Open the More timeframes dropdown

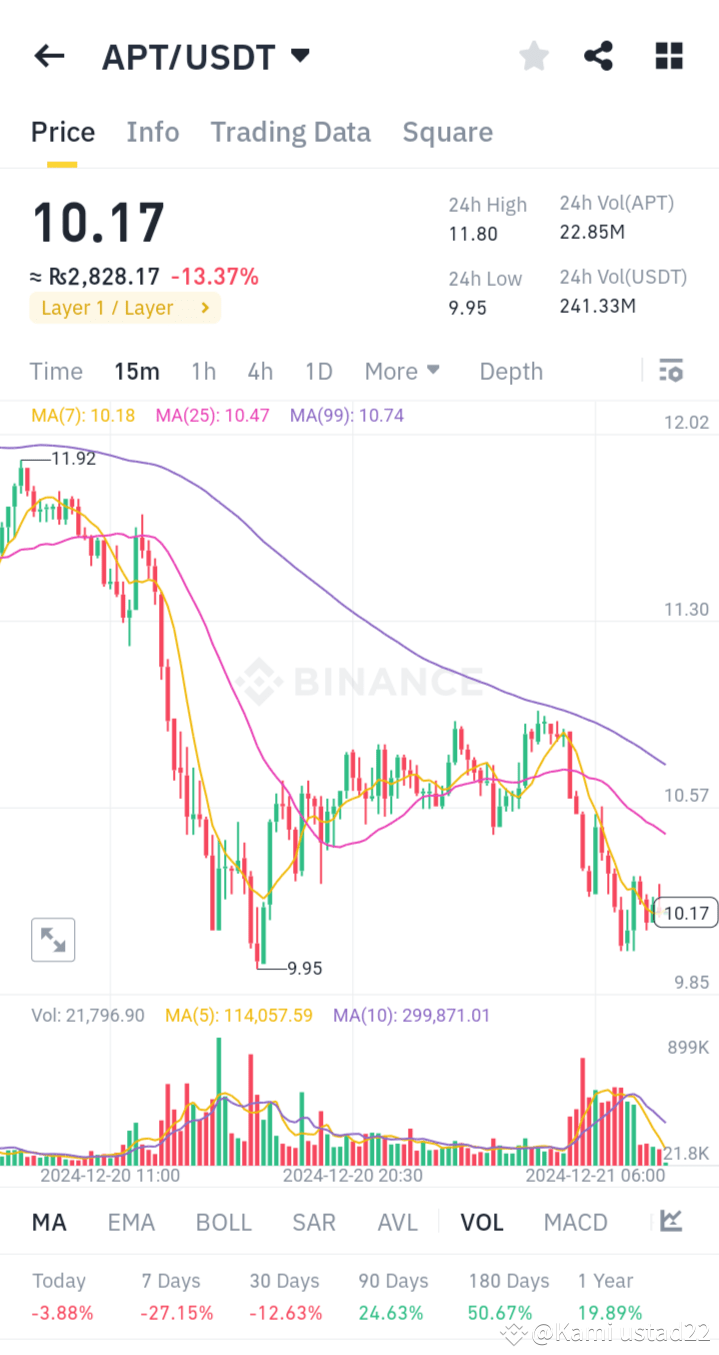(x=402, y=370)
